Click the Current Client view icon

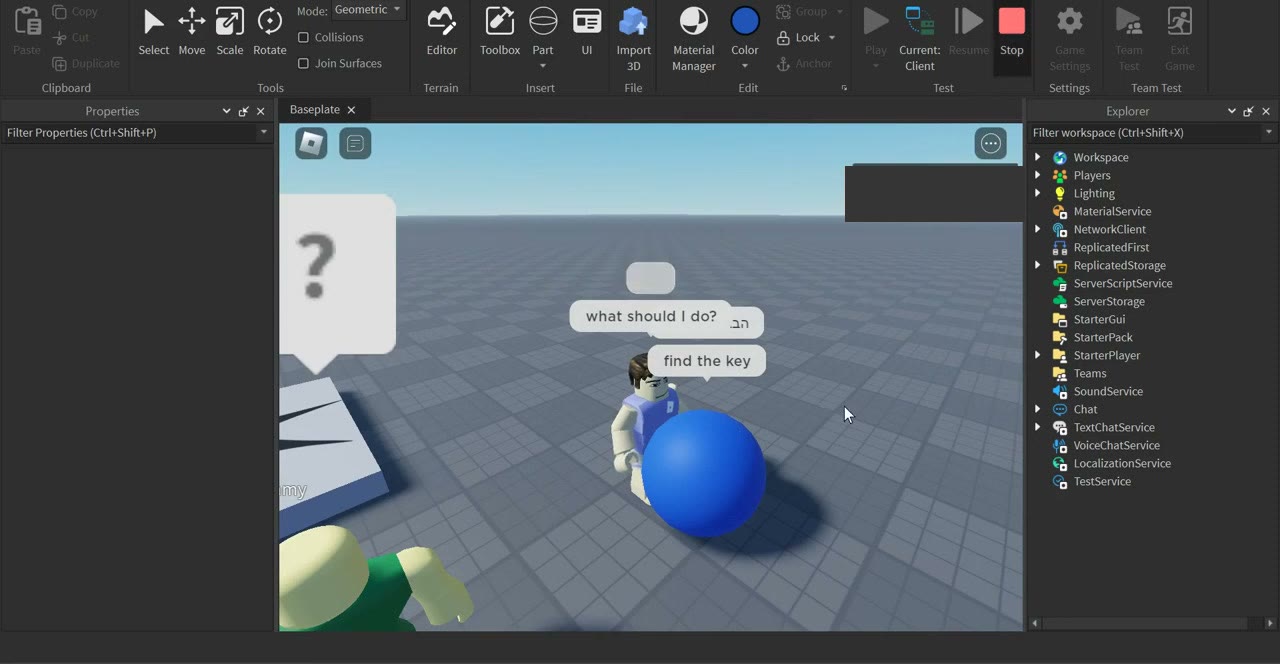[920, 21]
